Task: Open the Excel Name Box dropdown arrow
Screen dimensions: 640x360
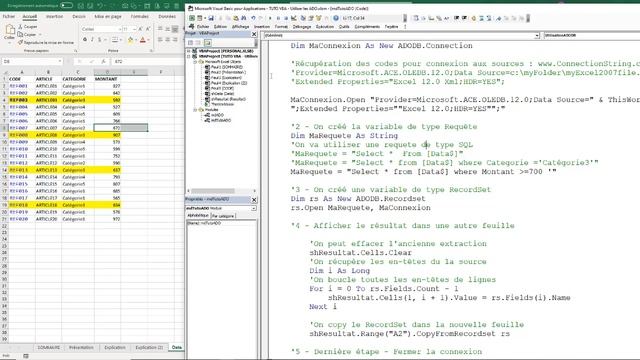Action: [x=60, y=61]
